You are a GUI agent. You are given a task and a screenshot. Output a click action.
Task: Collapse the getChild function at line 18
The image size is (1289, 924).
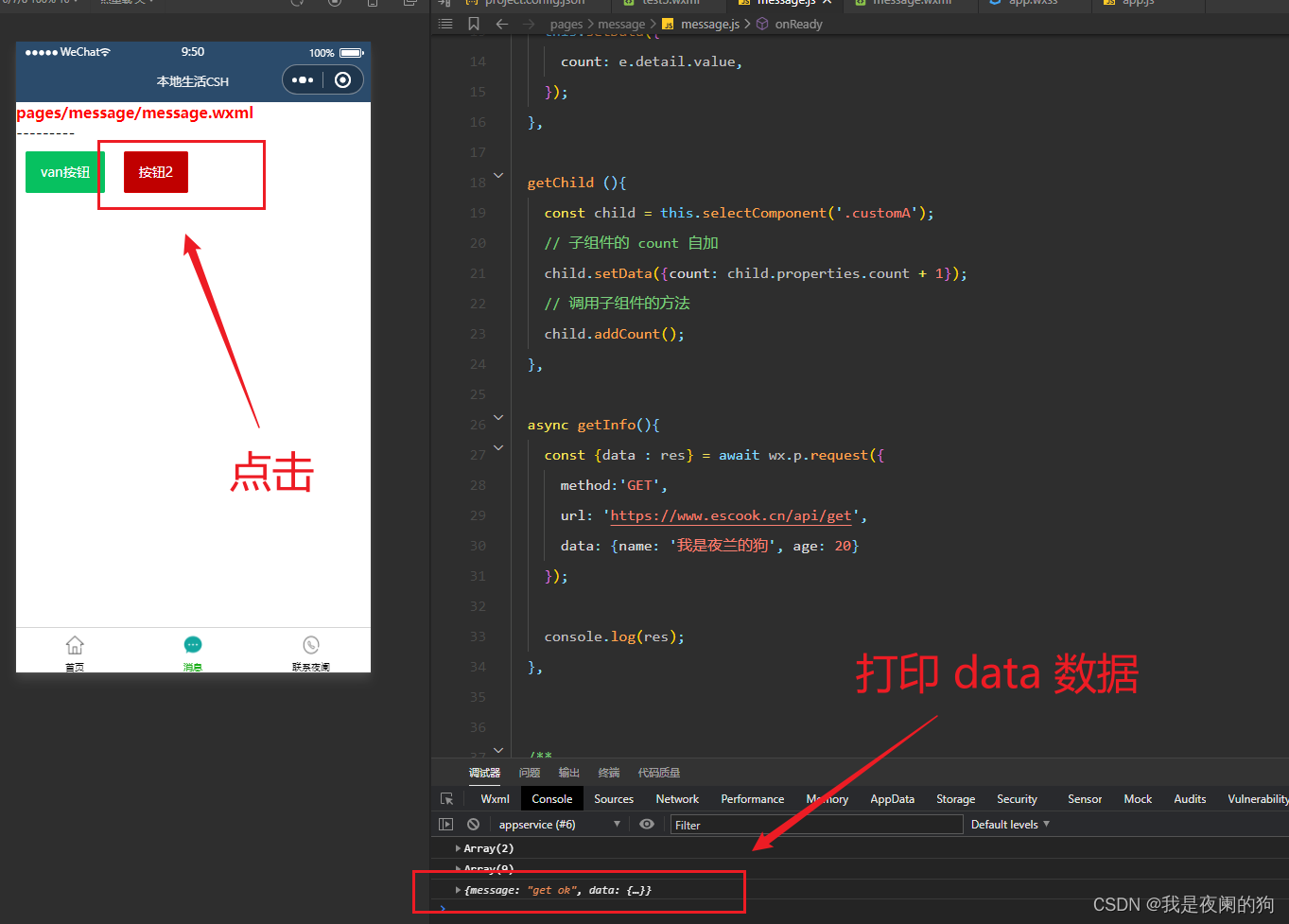pyautogui.click(x=498, y=176)
